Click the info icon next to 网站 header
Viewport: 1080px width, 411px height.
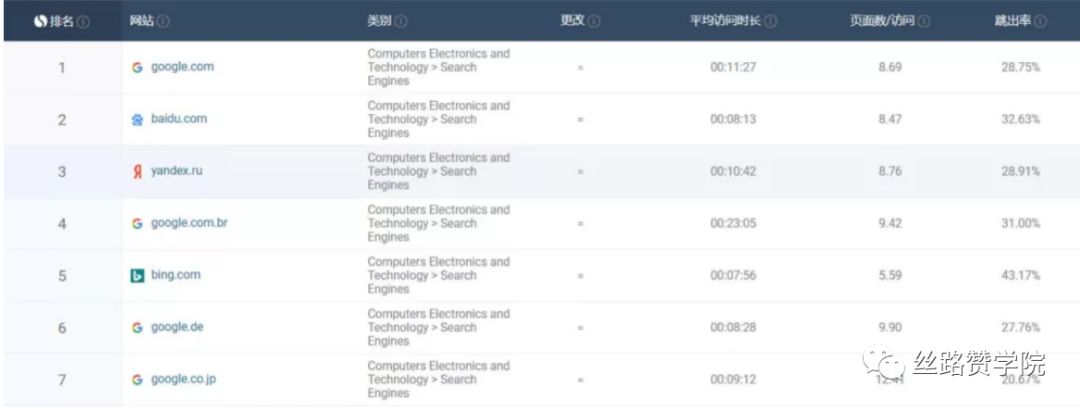tap(163, 21)
